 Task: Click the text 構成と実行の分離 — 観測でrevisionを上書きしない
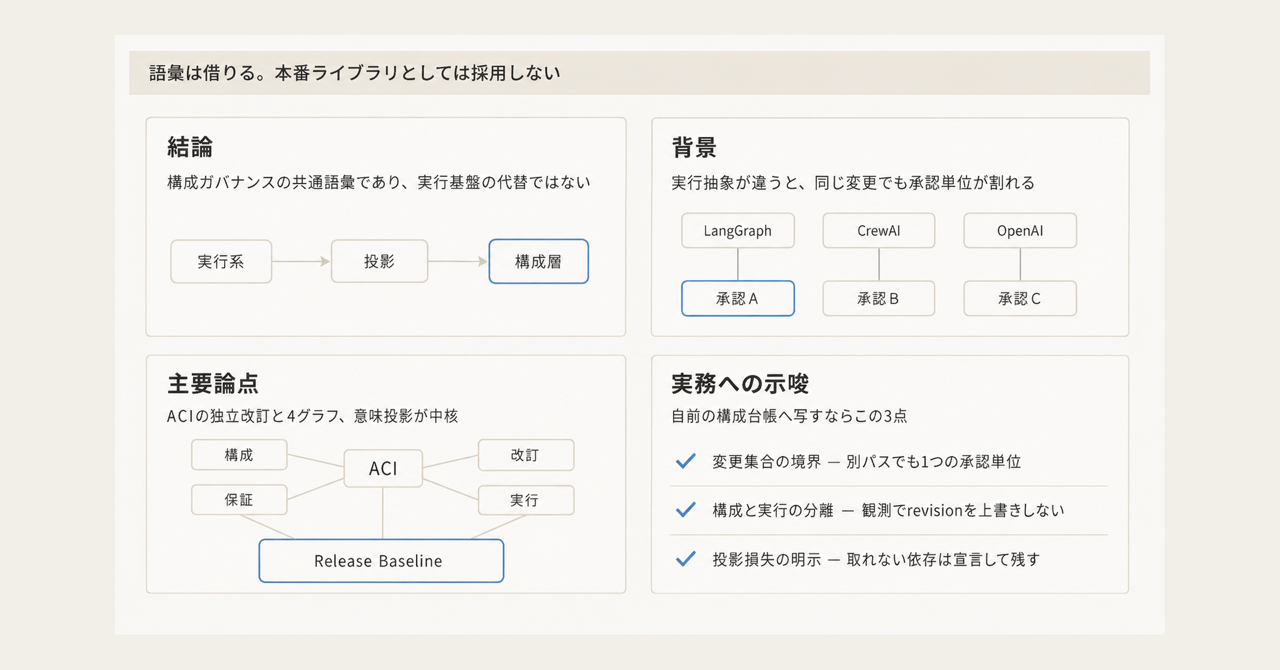pyautogui.click(x=888, y=510)
